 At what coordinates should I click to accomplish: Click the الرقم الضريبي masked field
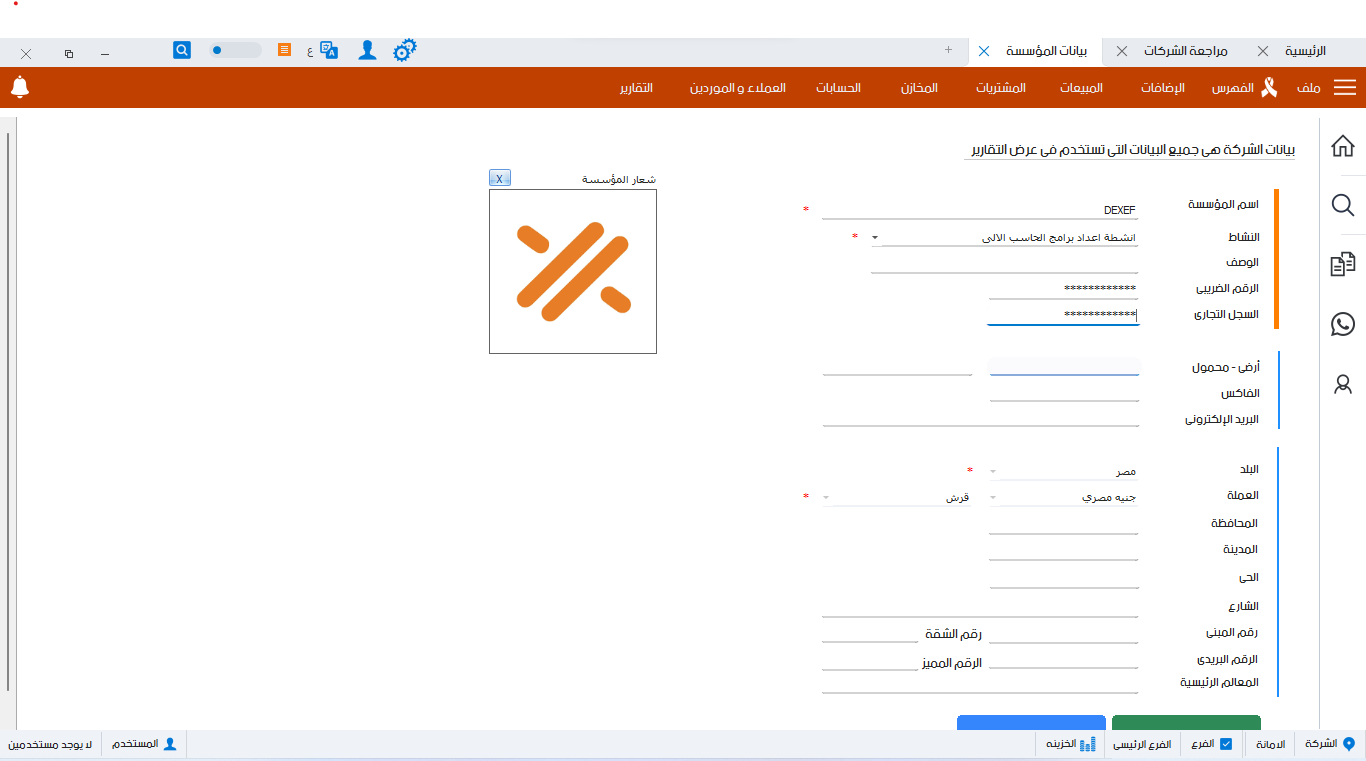(1063, 289)
